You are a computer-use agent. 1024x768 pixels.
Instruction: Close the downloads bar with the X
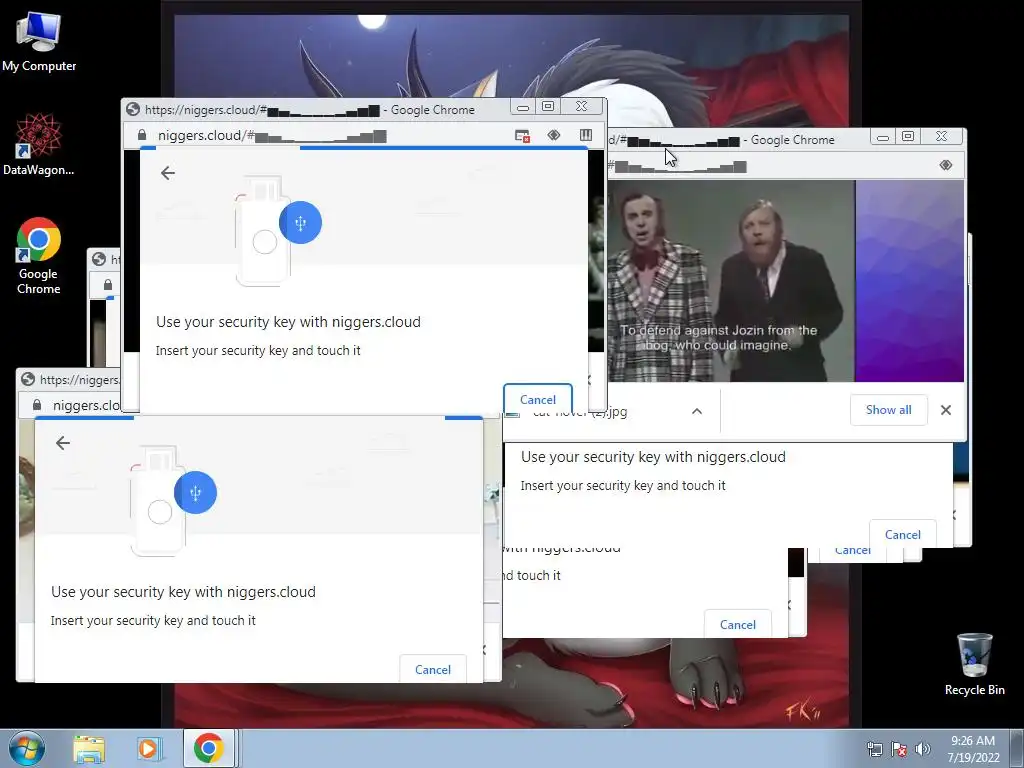click(x=946, y=410)
